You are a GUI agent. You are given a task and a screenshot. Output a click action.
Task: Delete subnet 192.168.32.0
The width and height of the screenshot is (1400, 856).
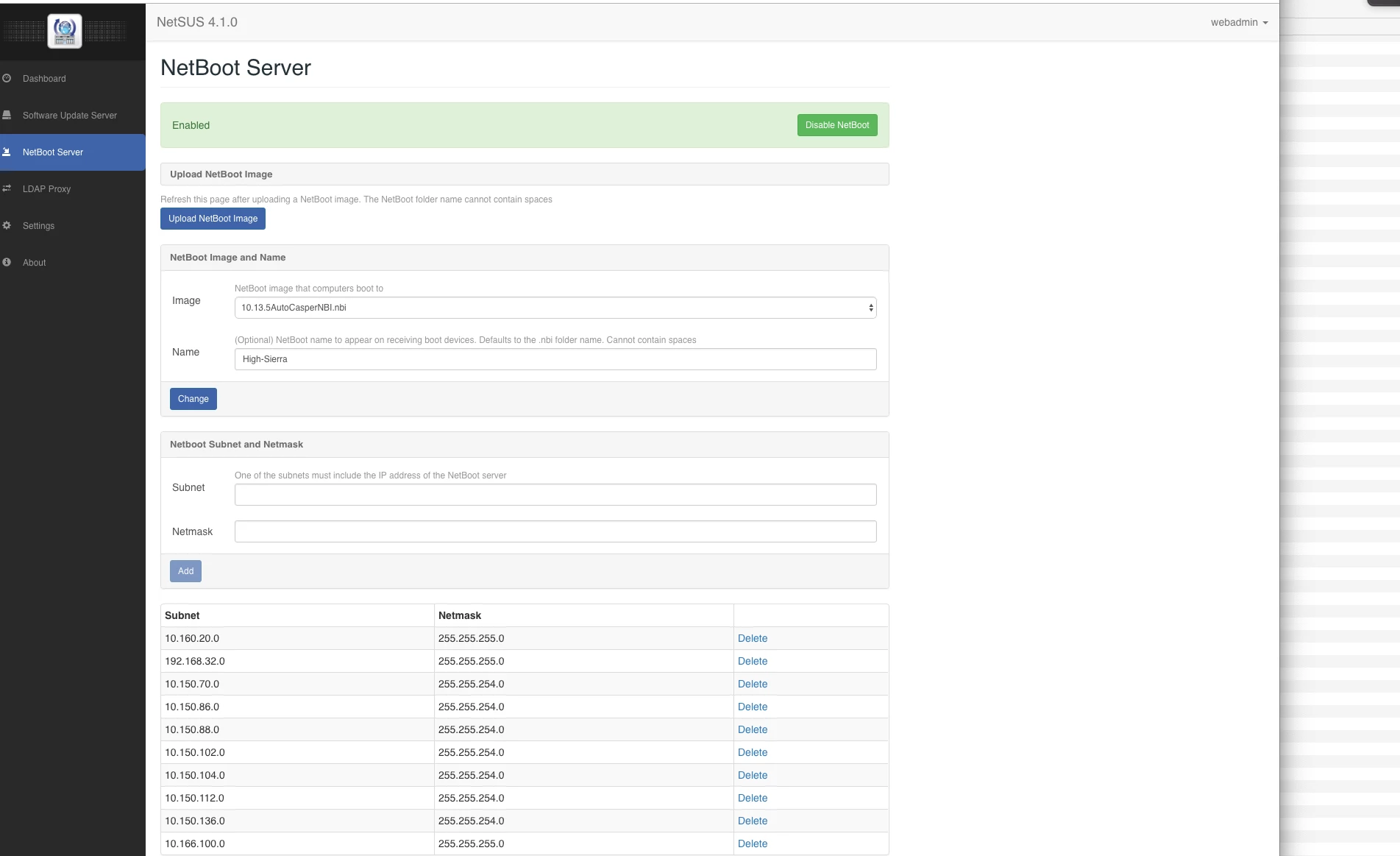753,661
